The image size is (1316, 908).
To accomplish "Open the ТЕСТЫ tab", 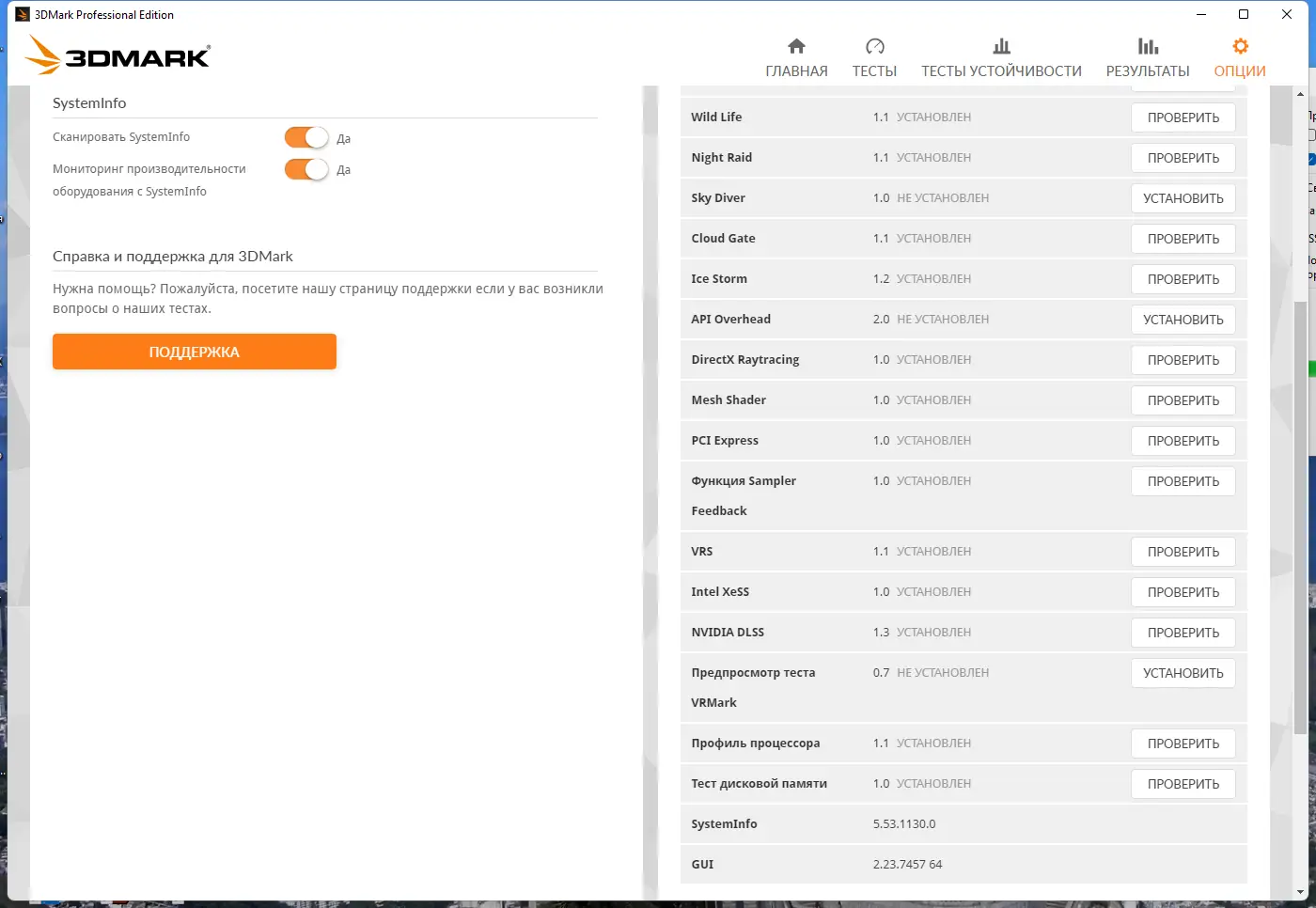I will (x=874, y=58).
